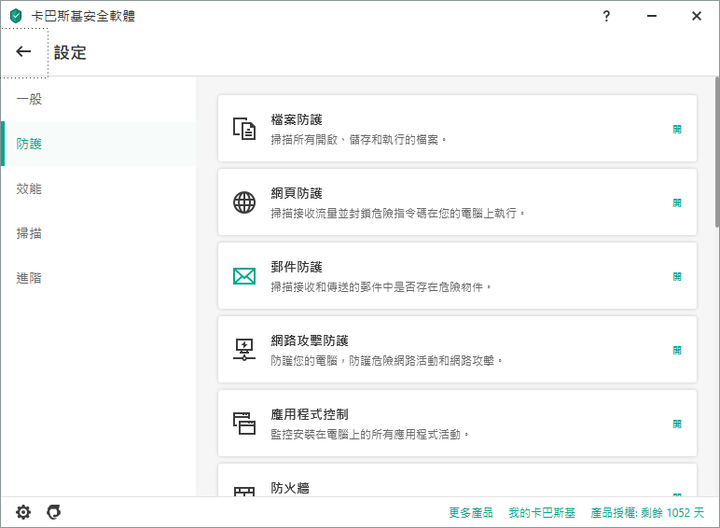Open settings via bottom gear icon
The height and width of the screenshot is (528, 720).
point(23,512)
